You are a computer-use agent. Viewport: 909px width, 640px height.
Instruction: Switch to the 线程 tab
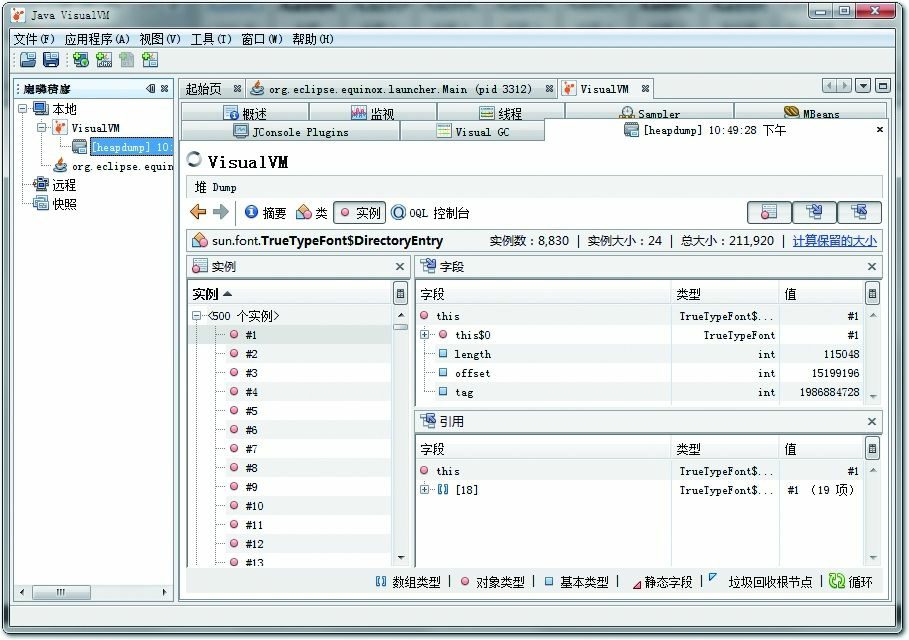(501, 113)
